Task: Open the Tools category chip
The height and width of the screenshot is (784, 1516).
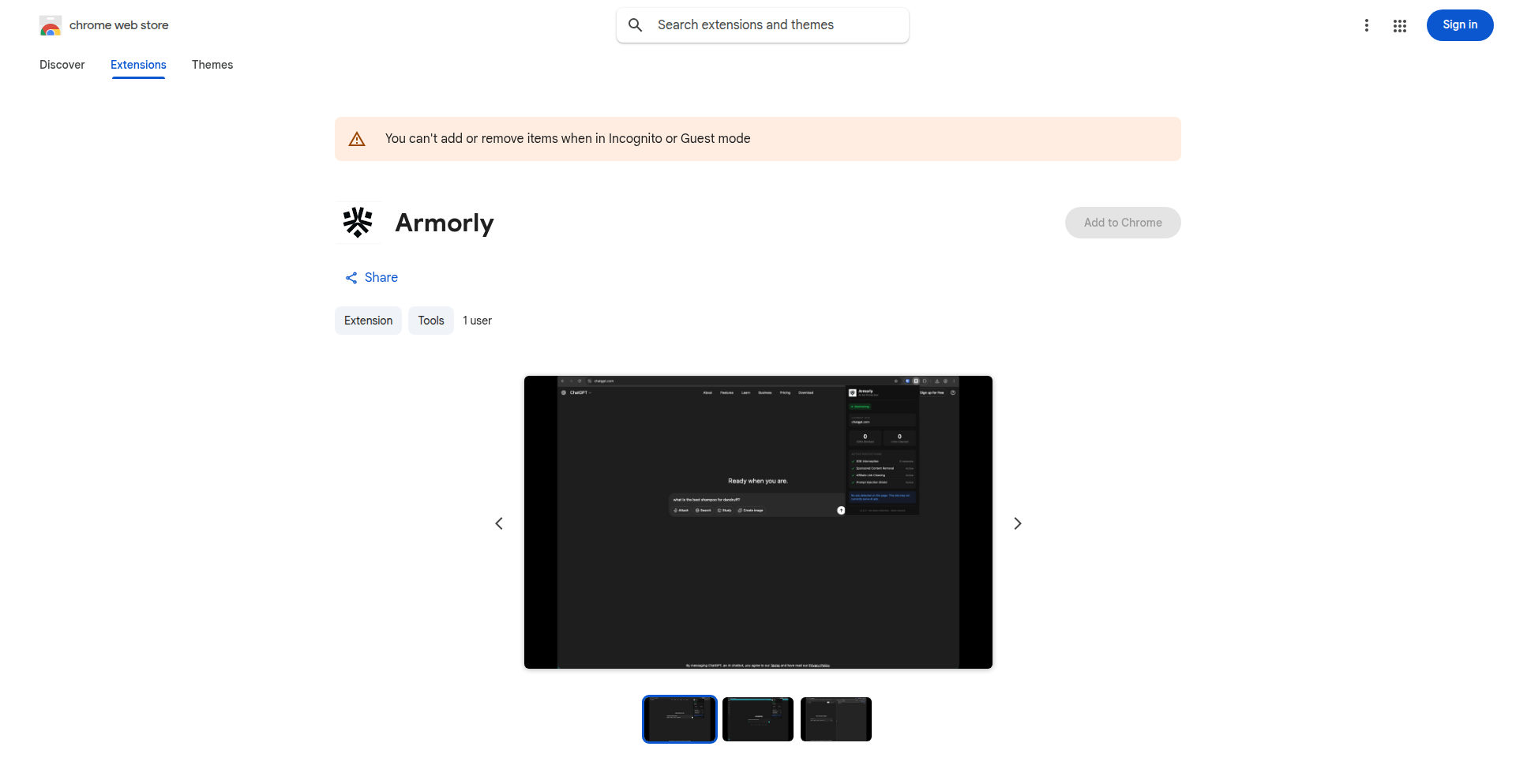Action: coord(431,321)
